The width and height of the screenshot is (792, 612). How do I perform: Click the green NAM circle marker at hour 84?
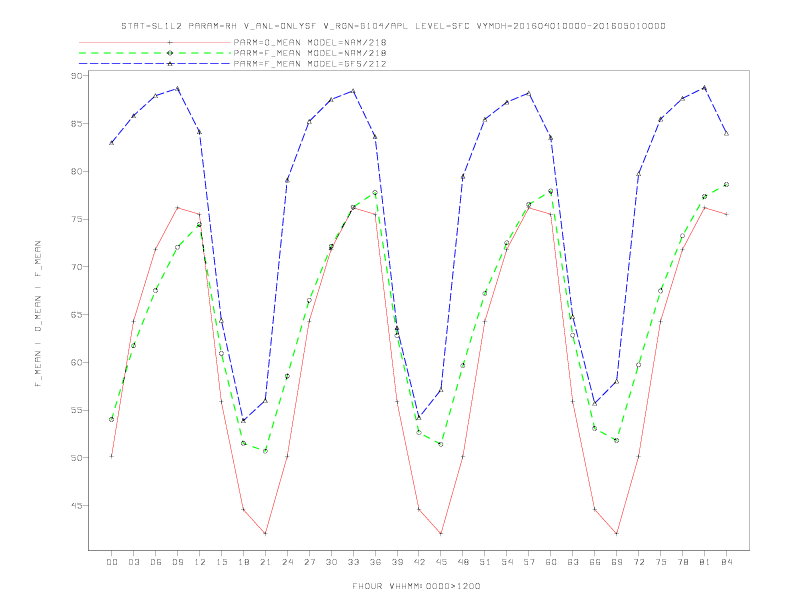[726, 185]
